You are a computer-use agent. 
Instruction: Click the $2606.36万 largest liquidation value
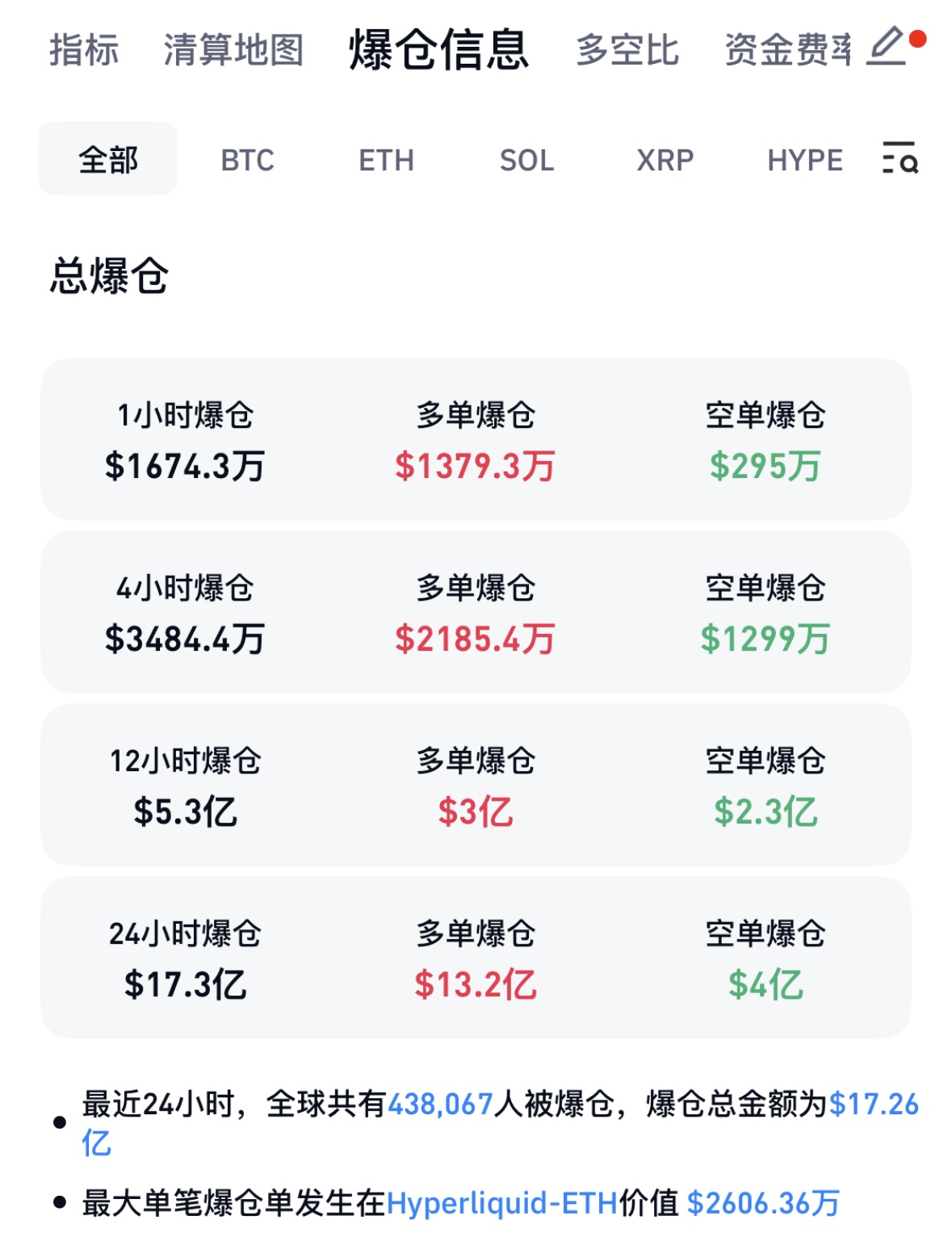(x=763, y=1203)
